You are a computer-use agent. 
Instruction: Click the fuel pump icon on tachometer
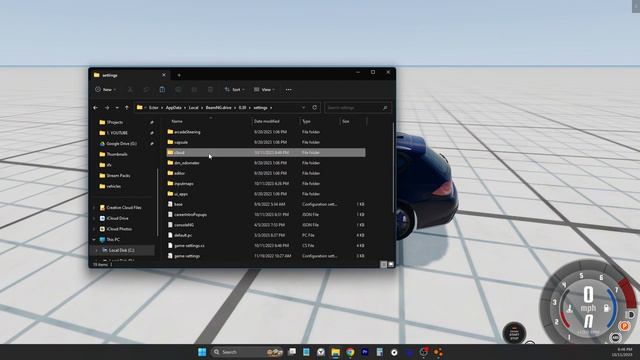(x=607, y=308)
